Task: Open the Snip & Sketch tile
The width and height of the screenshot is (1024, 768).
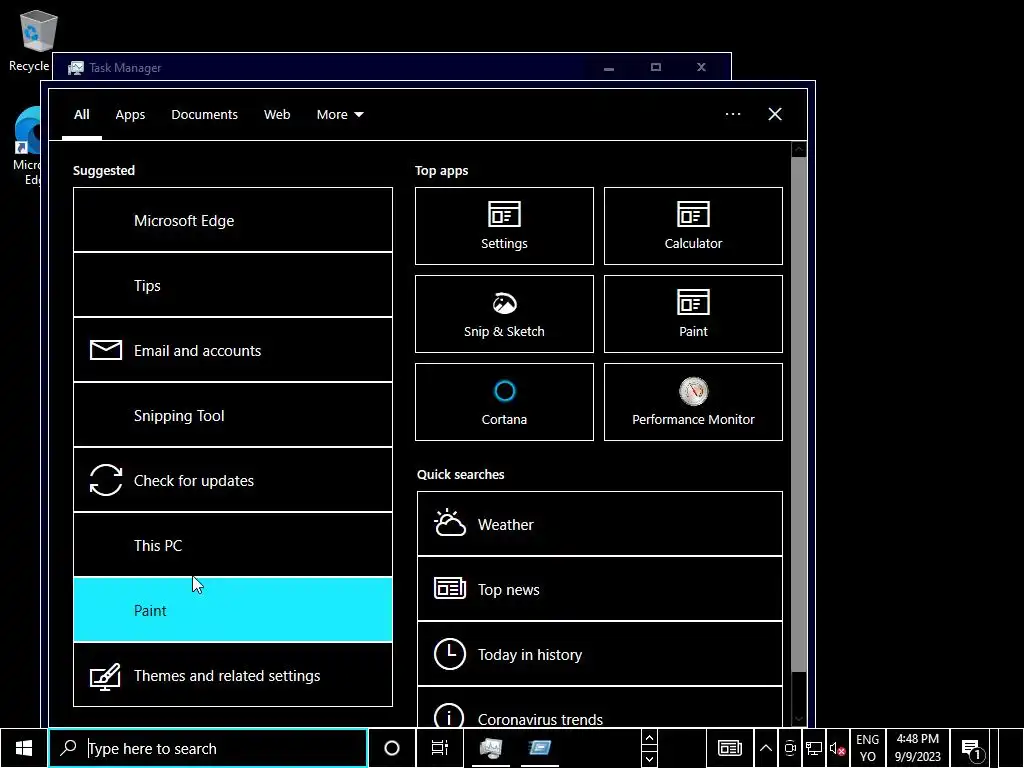Action: [x=504, y=314]
